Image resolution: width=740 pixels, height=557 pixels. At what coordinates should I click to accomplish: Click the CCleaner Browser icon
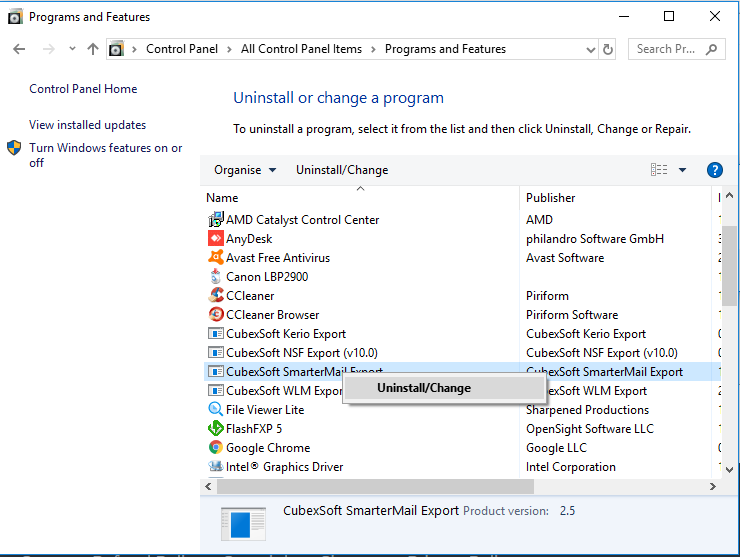(216, 314)
